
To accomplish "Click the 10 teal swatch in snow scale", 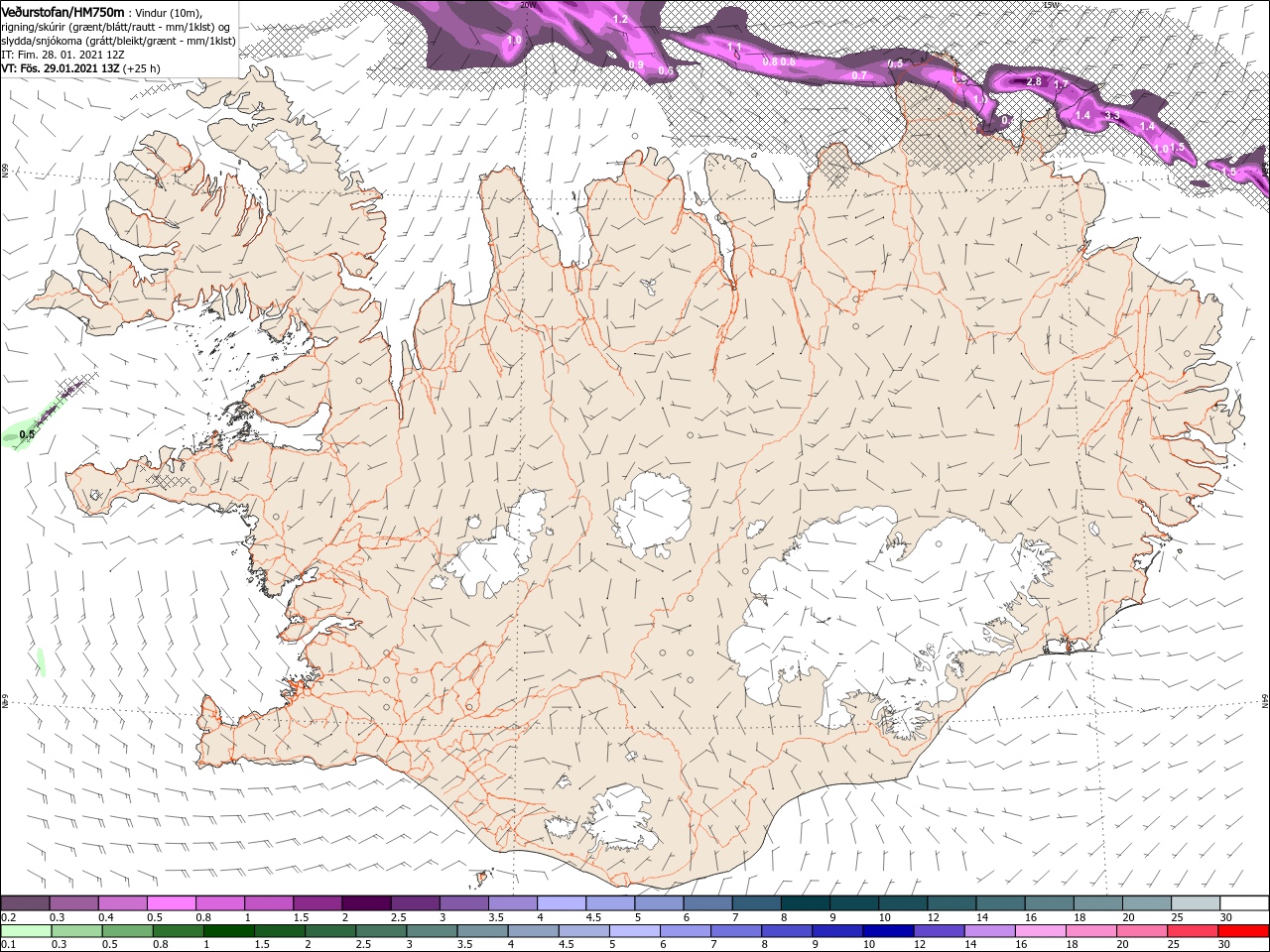I will pos(902,902).
